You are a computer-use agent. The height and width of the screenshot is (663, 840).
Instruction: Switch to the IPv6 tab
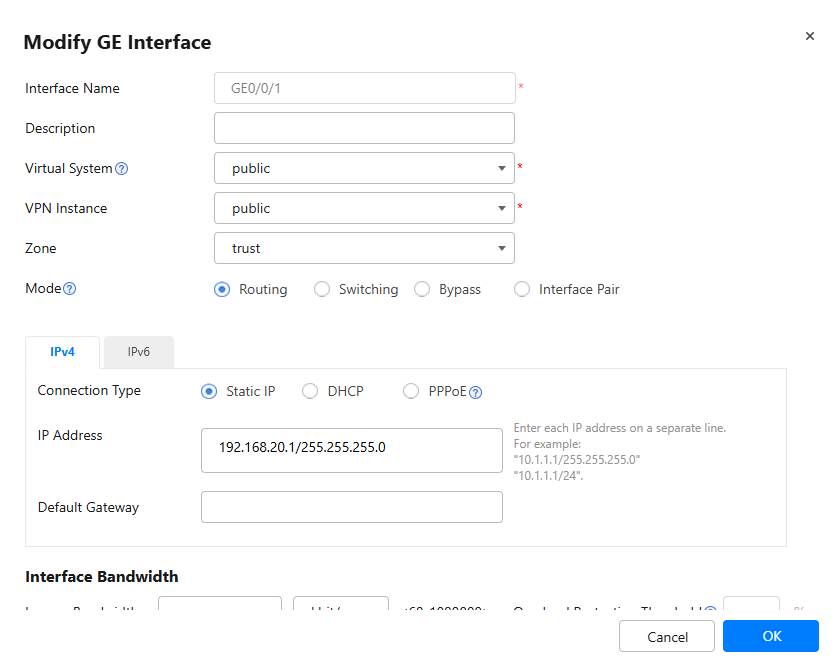139,352
